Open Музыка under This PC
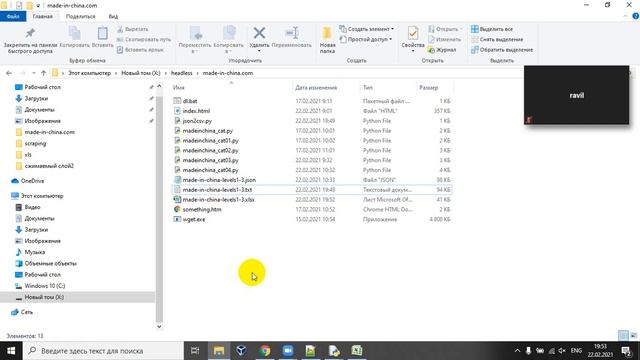 [x=35, y=252]
